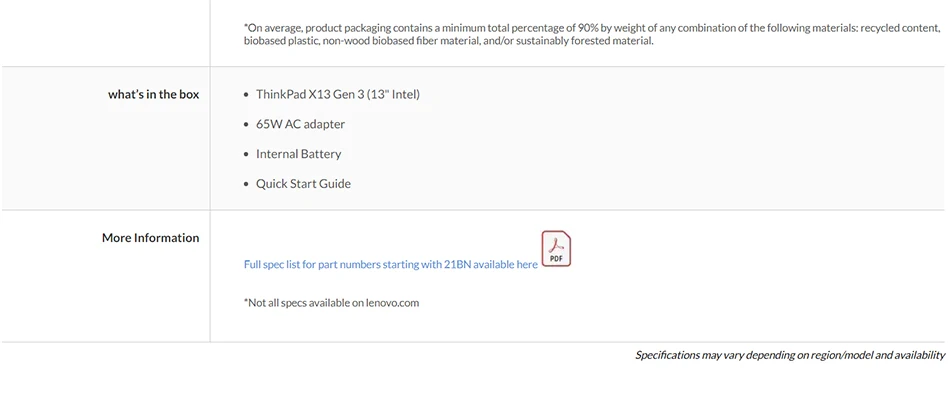Select the Quick Start Guide entry
950x407 pixels.
pos(303,184)
